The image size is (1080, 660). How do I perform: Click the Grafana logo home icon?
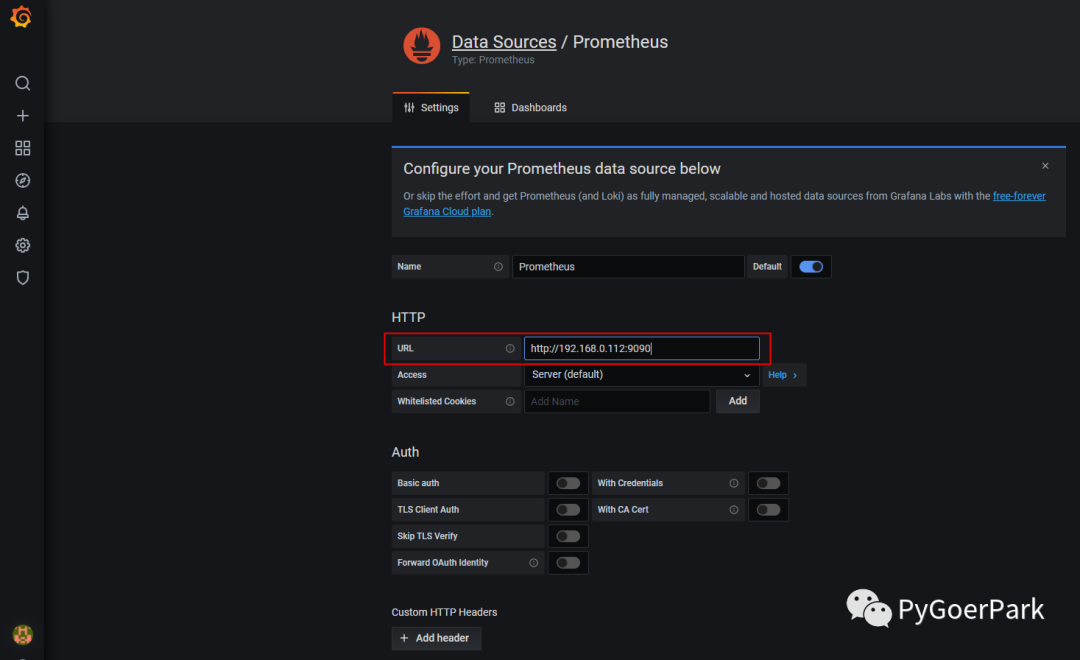pos(21,17)
